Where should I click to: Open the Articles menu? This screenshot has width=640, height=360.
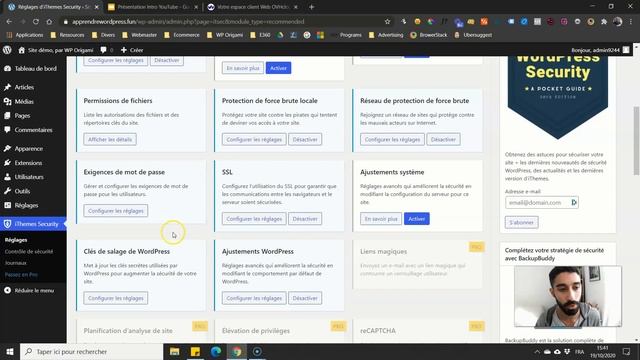click(24, 87)
